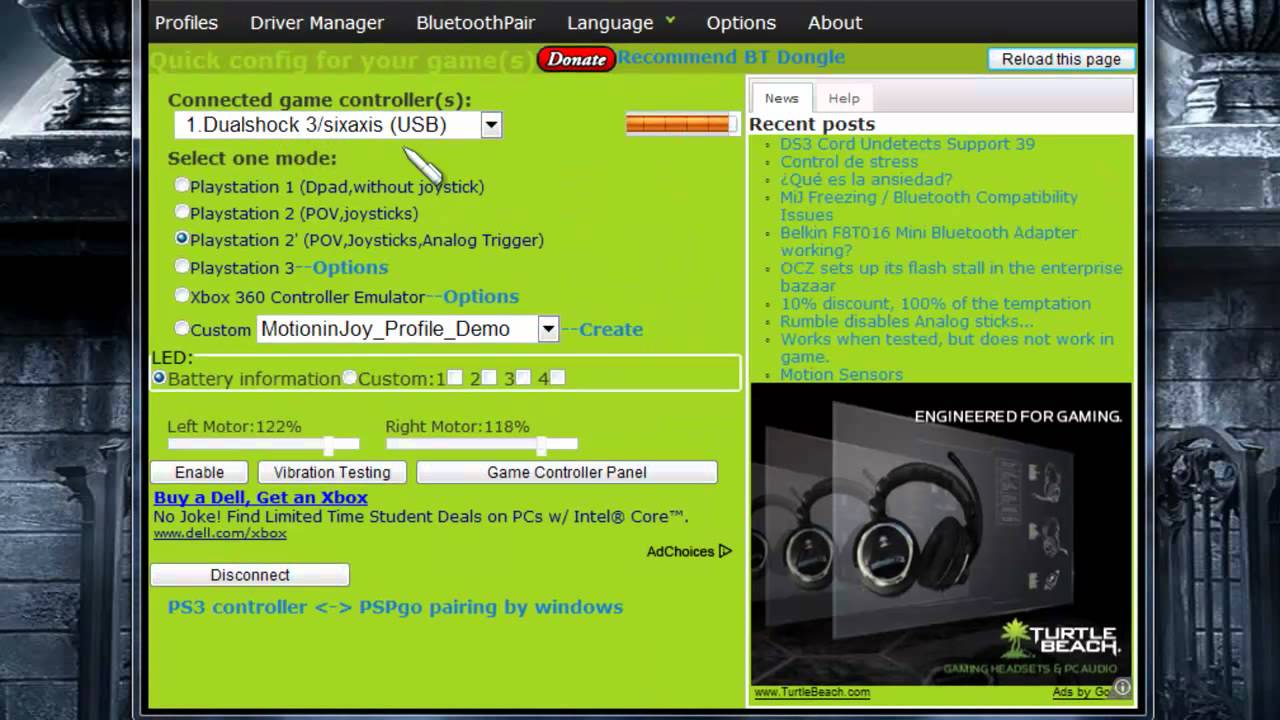This screenshot has width=1280, height=720.
Task: Click the AdChoices icon
Action: (x=725, y=551)
